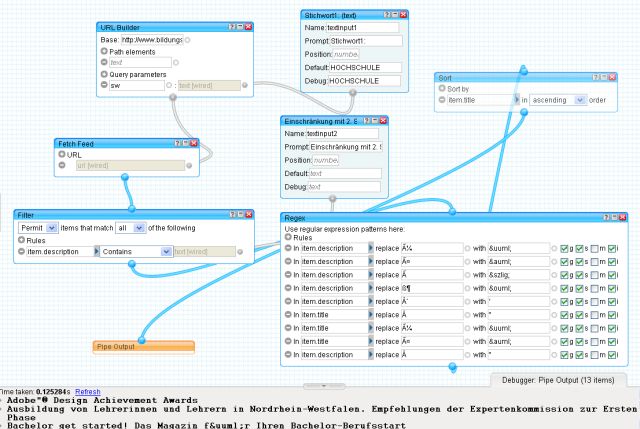
Task: Check m flag on item.title &uuml; rule
Action: 594,329
